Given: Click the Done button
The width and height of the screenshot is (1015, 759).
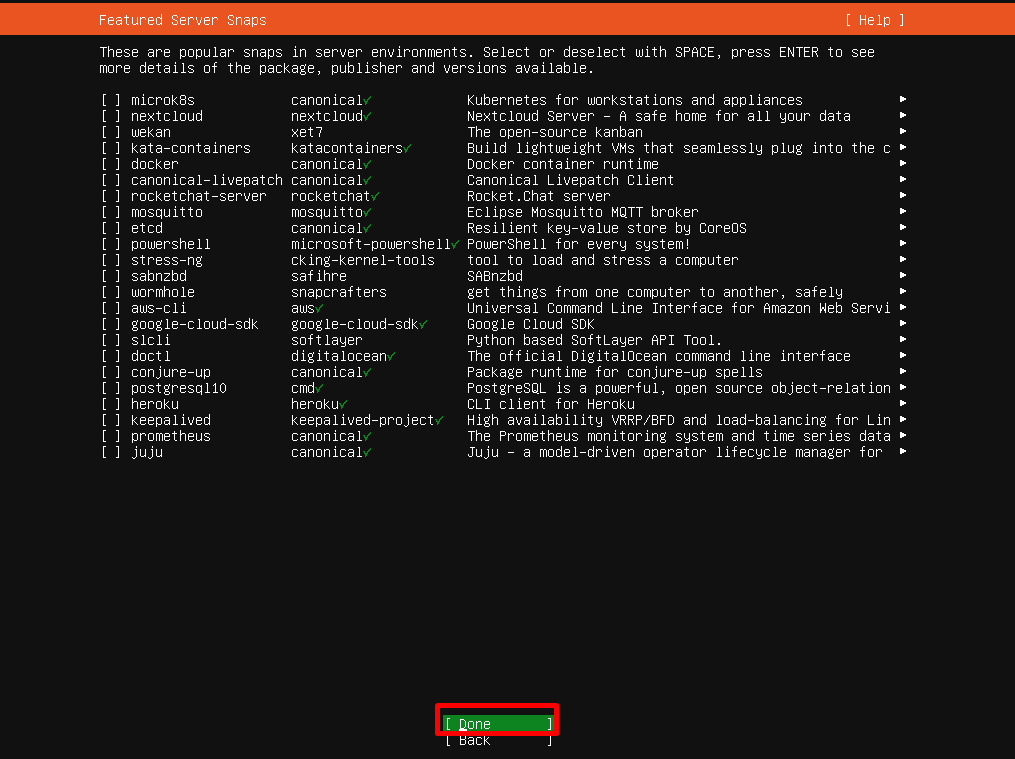Looking at the screenshot, I should (496, 723).
